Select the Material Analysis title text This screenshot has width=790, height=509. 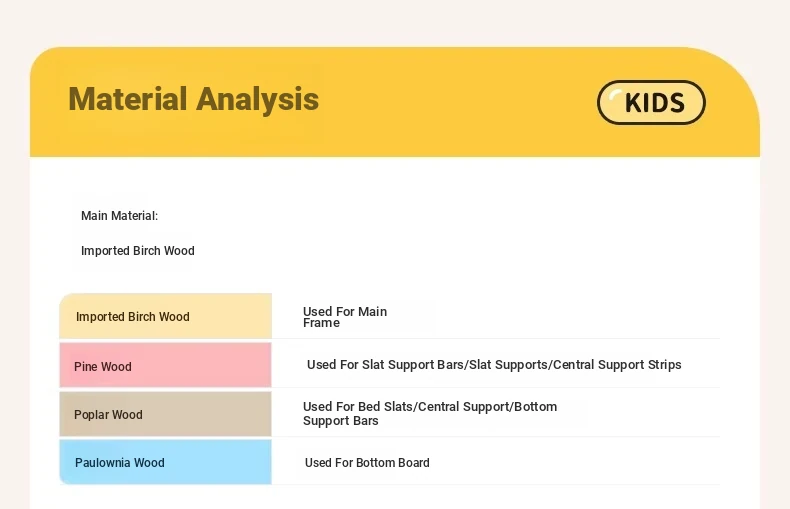193,99
